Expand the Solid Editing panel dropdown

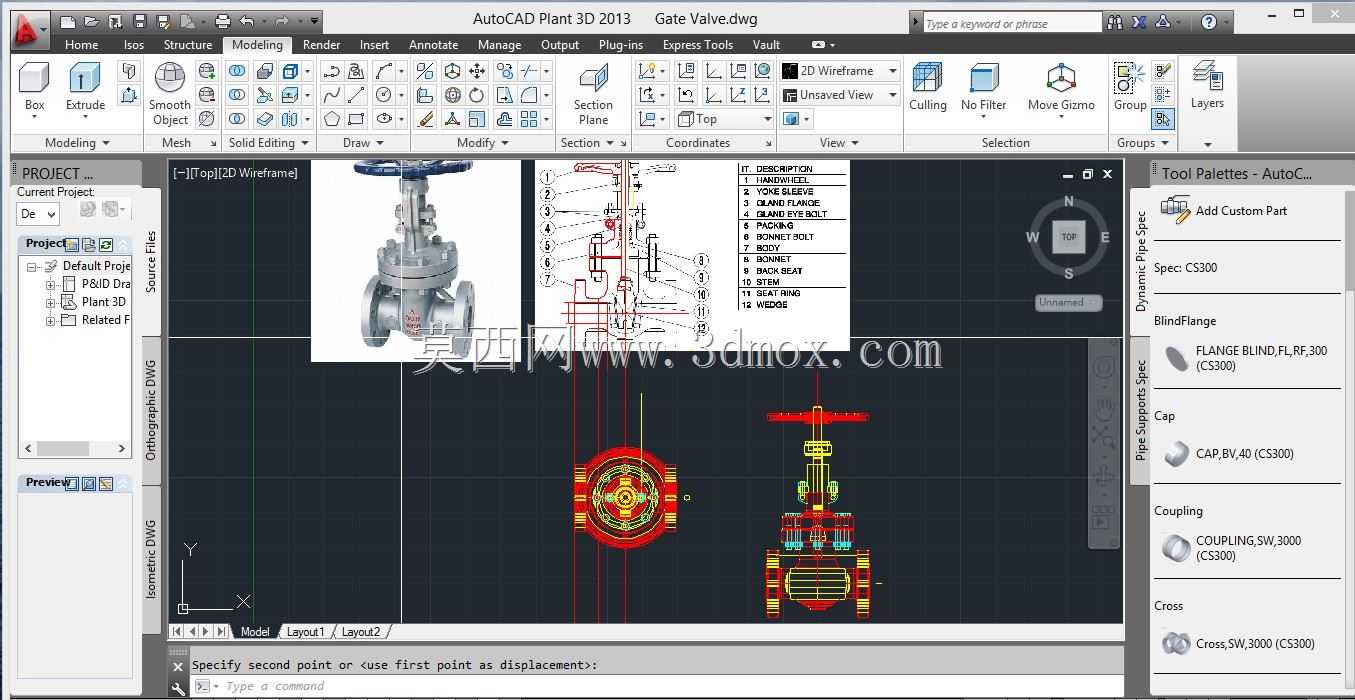coord(269,143)
